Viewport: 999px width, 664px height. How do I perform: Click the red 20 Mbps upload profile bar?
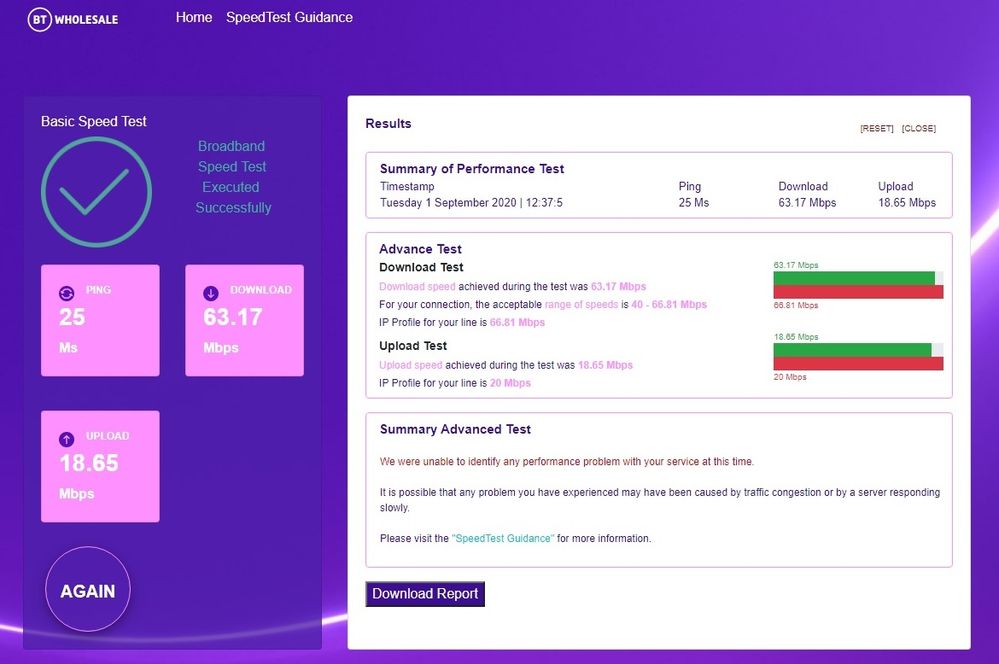click(x=858, y=364)
